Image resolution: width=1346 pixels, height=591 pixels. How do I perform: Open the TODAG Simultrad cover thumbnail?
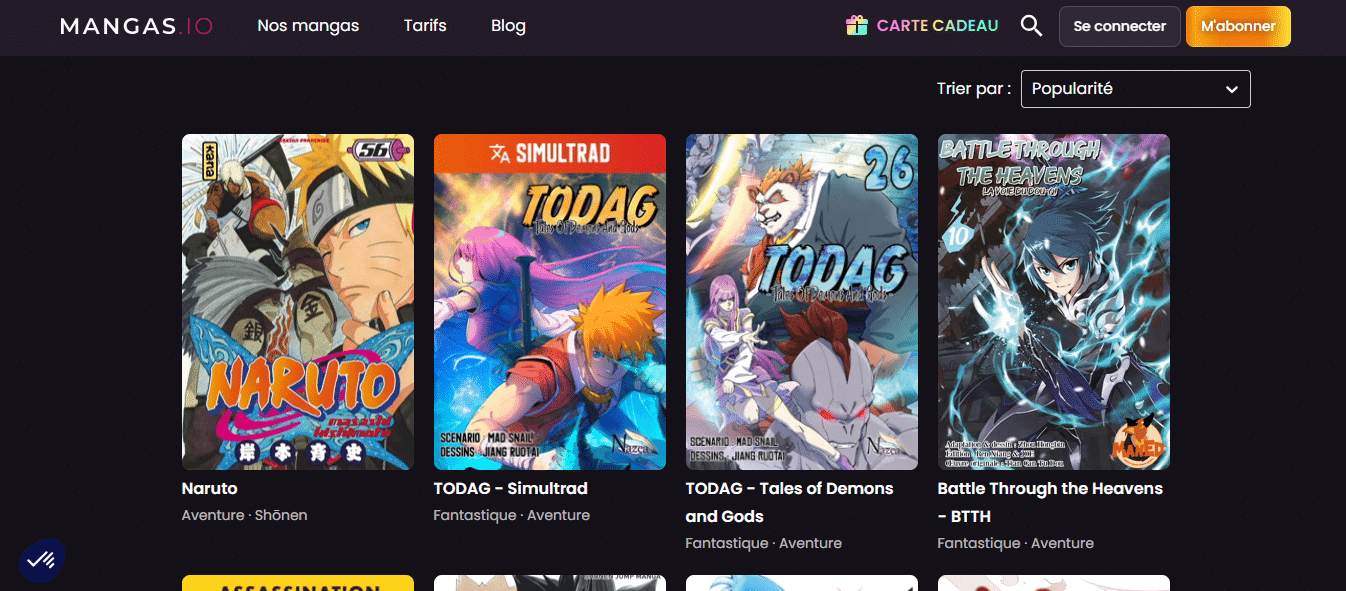click(x=550, y=302)
